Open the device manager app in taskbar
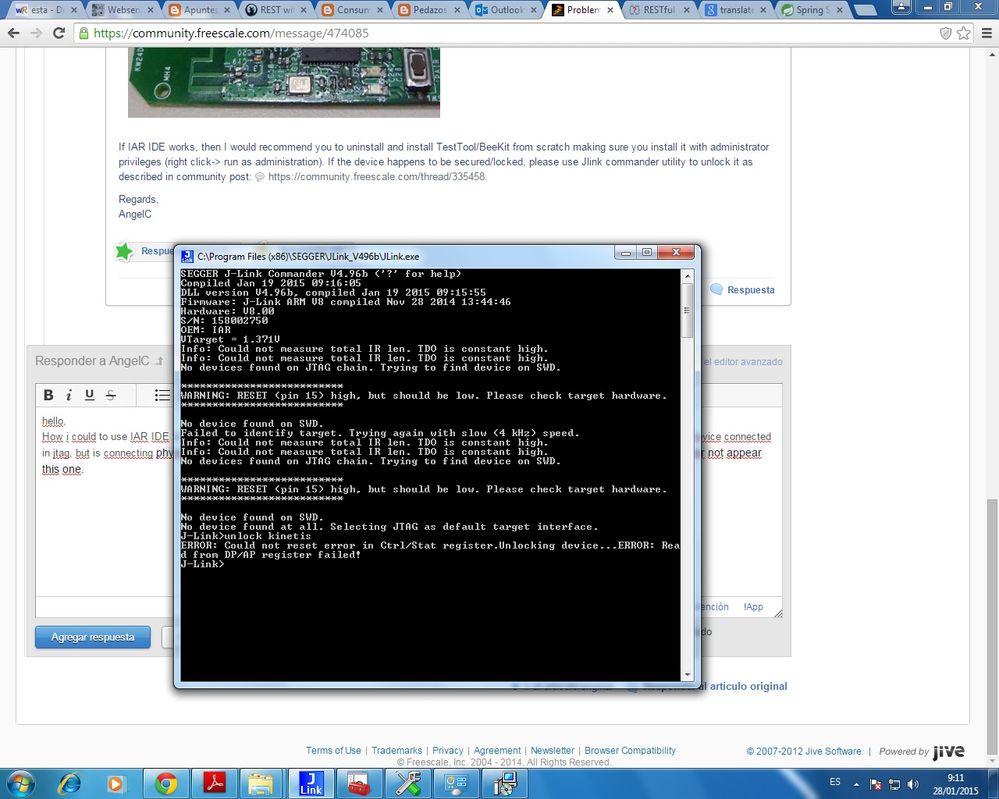The width and height of the screenshot is (999, 799). pos(456,783)
